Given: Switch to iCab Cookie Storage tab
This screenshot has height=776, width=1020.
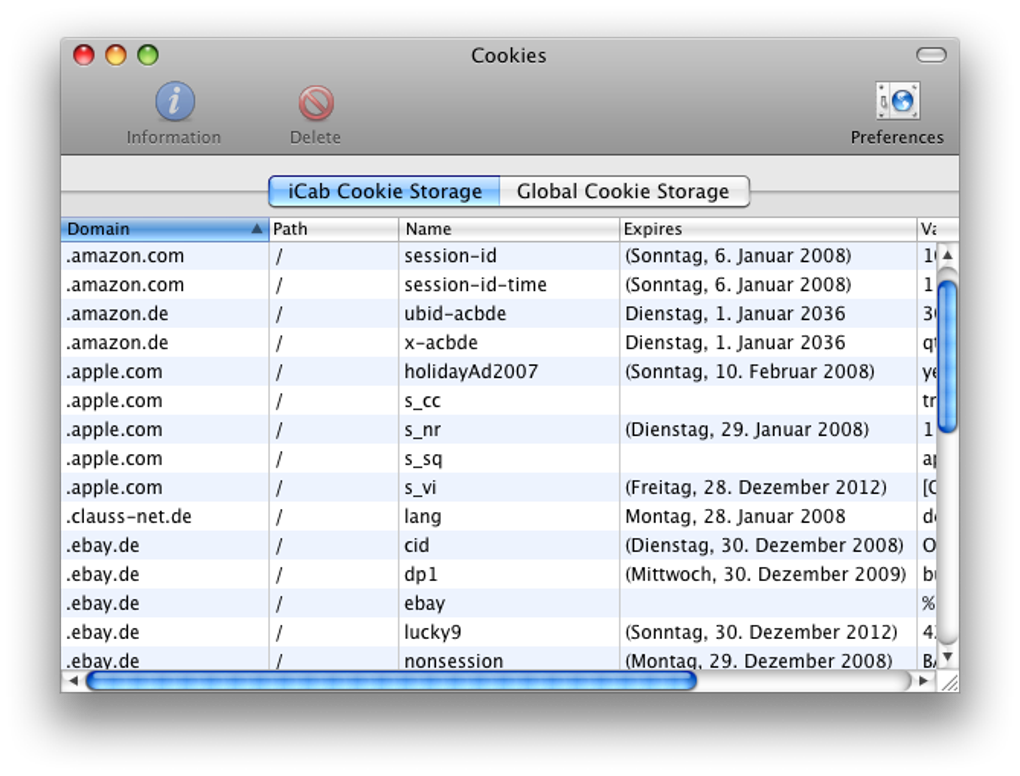Looking at the screenshot, I should click(x=384, y=191).
